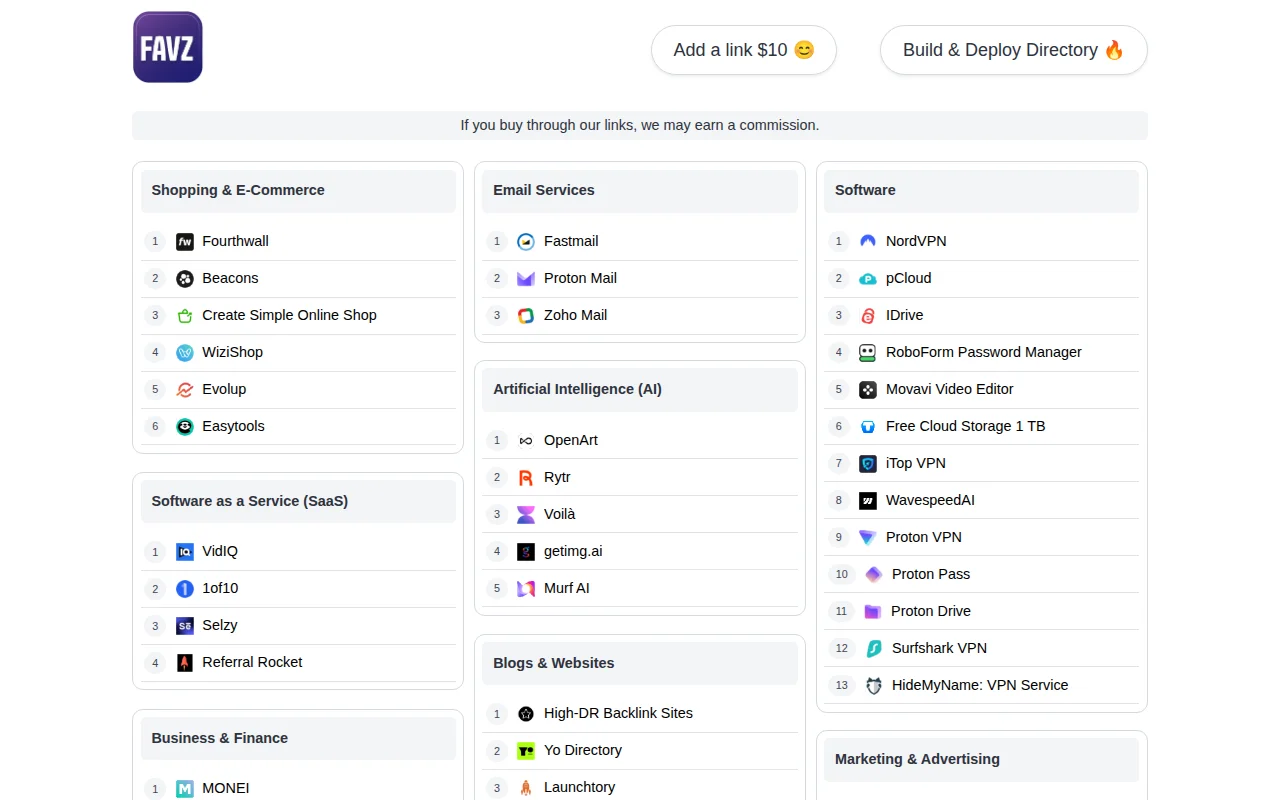Click the Beacons icon
The image size is (1280, 800).
click(x=185, y=278)
